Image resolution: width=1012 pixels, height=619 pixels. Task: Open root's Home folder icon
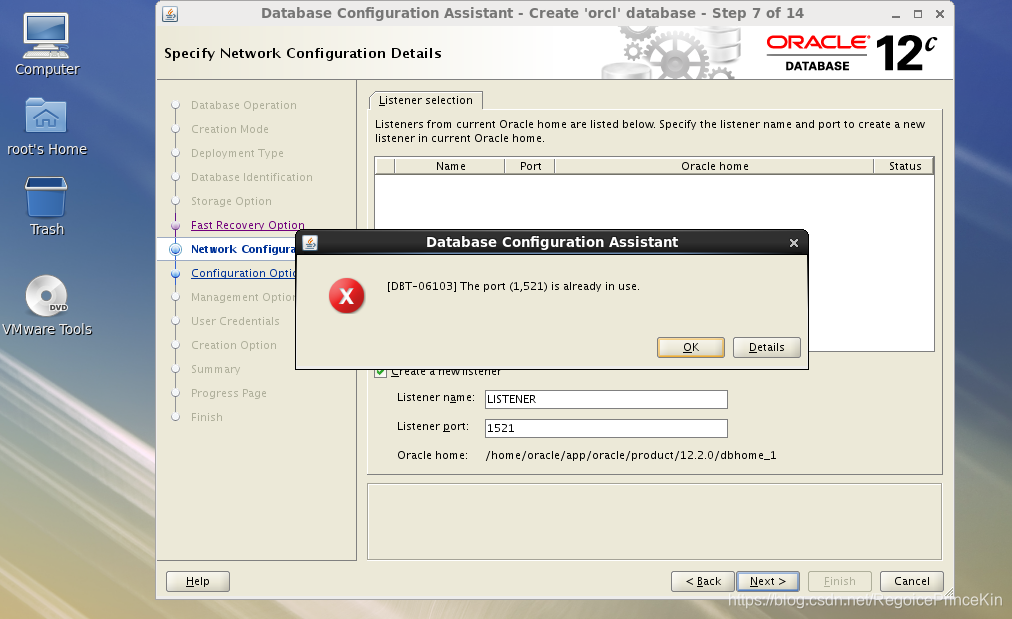(46, 127)
